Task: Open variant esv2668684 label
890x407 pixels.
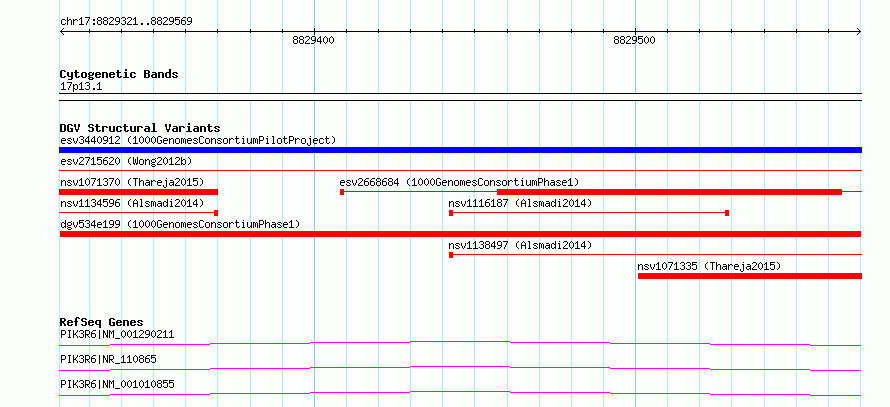Action: pyautogui.click(x=459, y=182)
